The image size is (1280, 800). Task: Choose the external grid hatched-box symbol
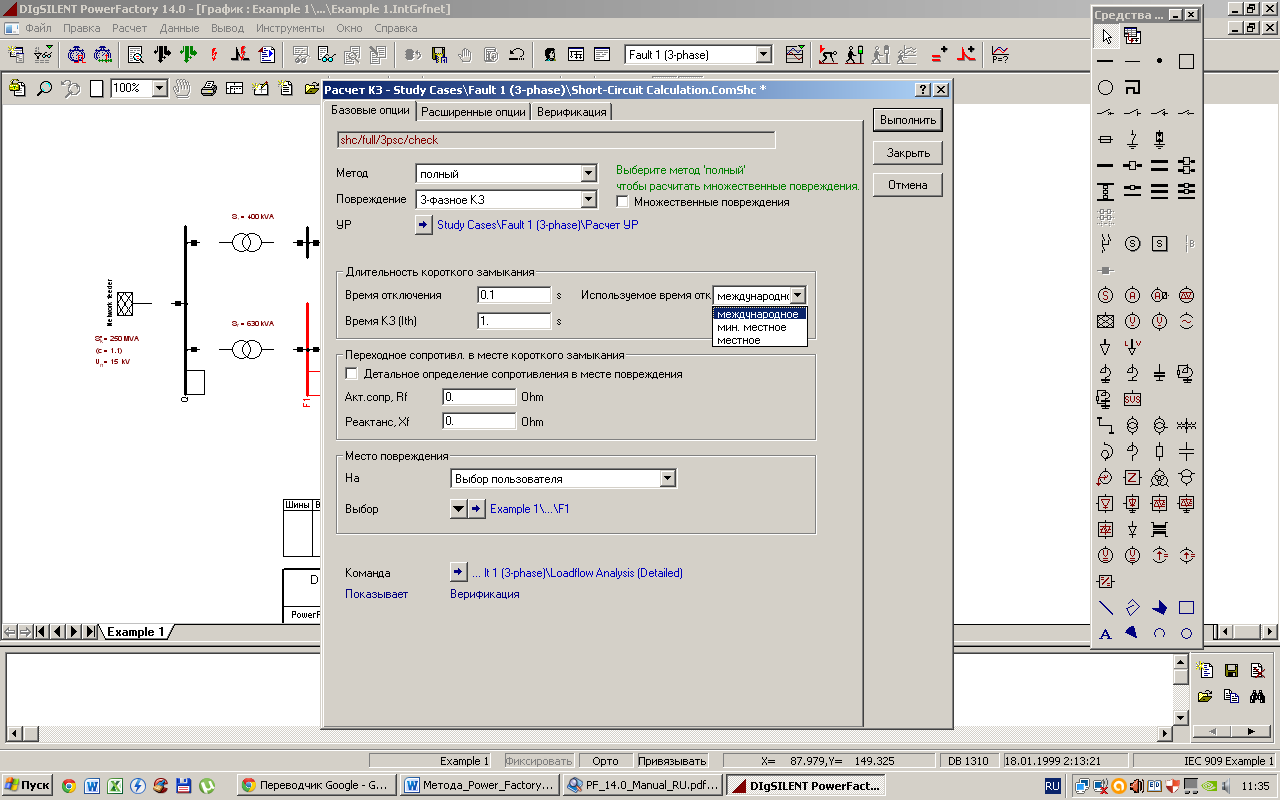pyautogui.click(x=1105, y=321)
